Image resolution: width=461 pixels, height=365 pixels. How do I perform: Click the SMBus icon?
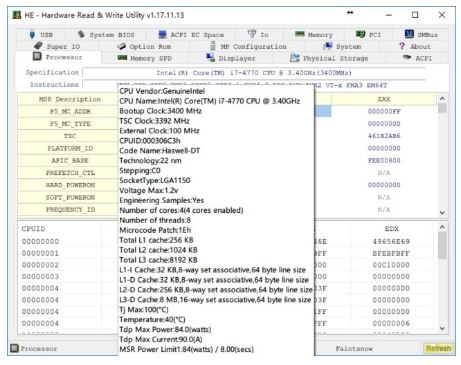[x=409, y=34]
